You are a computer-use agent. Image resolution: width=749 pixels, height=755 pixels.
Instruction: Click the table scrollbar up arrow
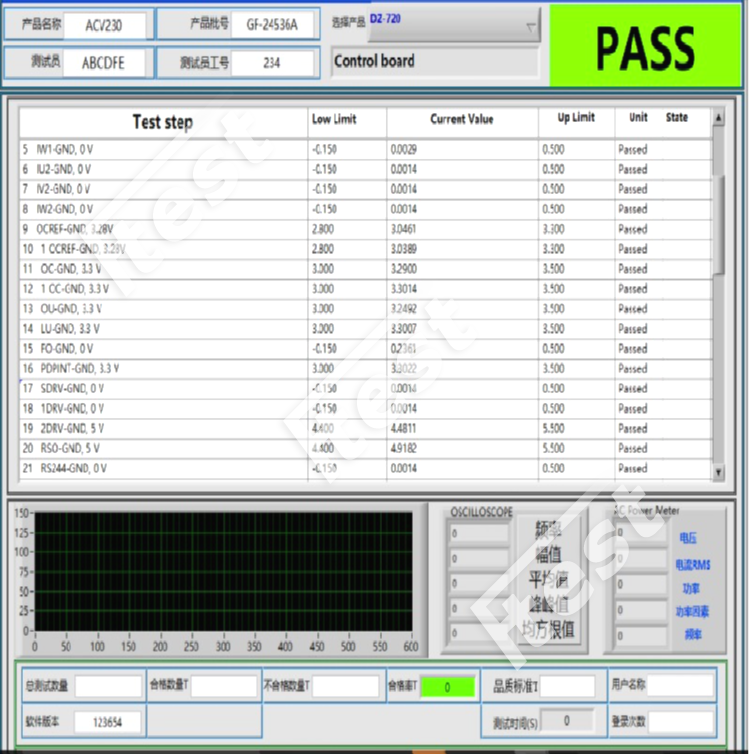tap(717, 119)
